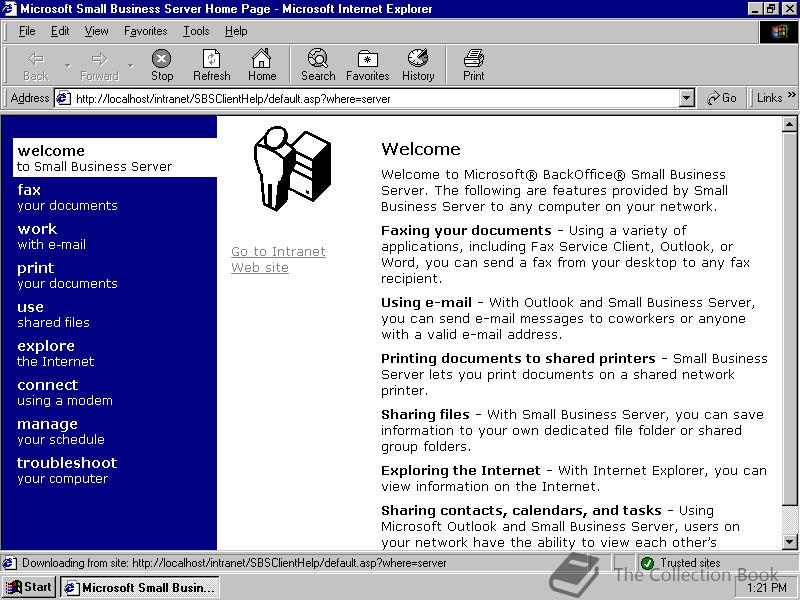Click the status bar page icon
Viewport: 800px width, 600px height.
point(9,563)
